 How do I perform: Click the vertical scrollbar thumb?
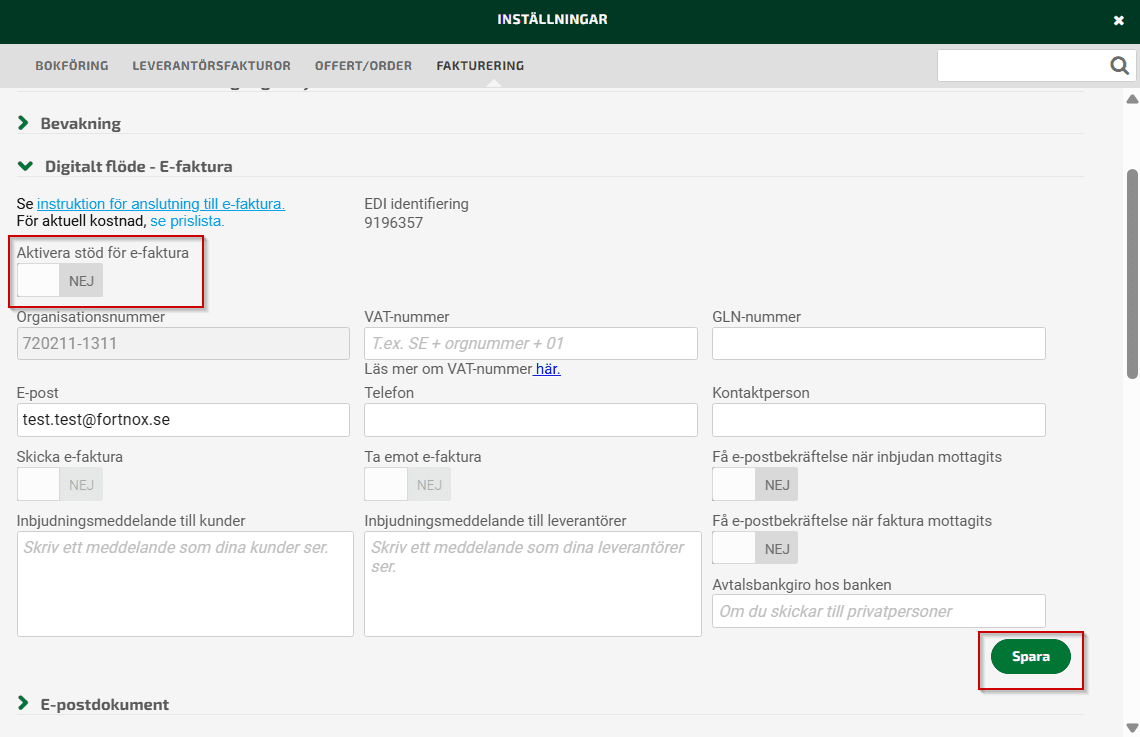pyautogui.click(x=1132, y=272)
